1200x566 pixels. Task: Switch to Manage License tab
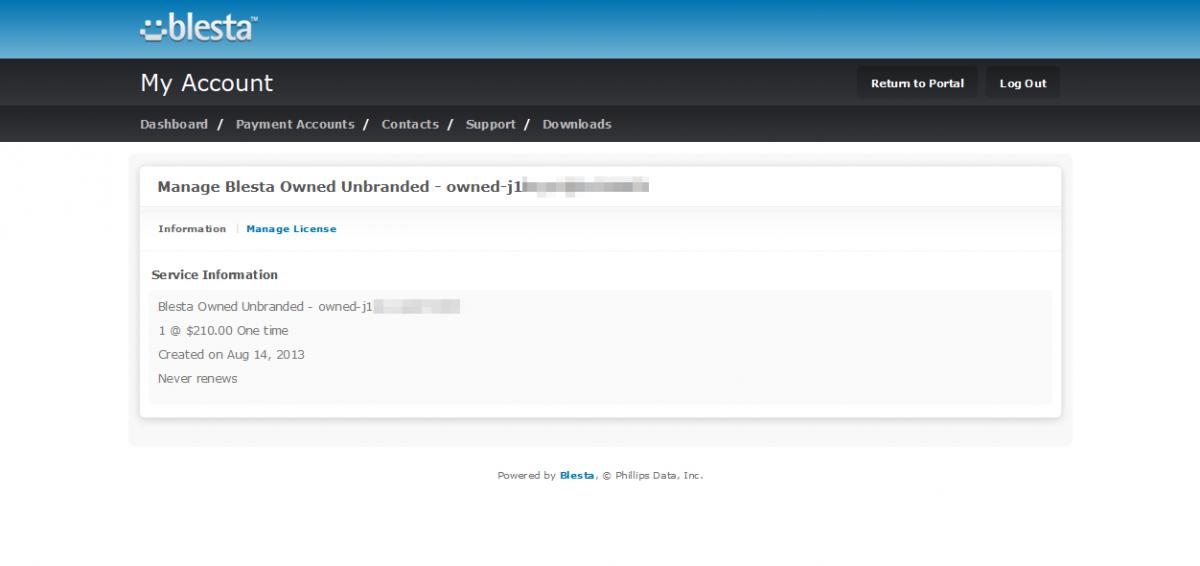tap(291, 229)
